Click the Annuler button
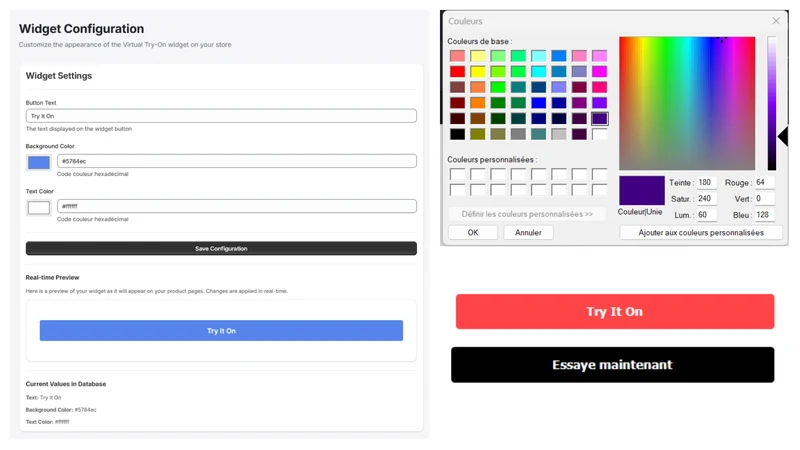The image size is (800, 450). pos(528,233)
